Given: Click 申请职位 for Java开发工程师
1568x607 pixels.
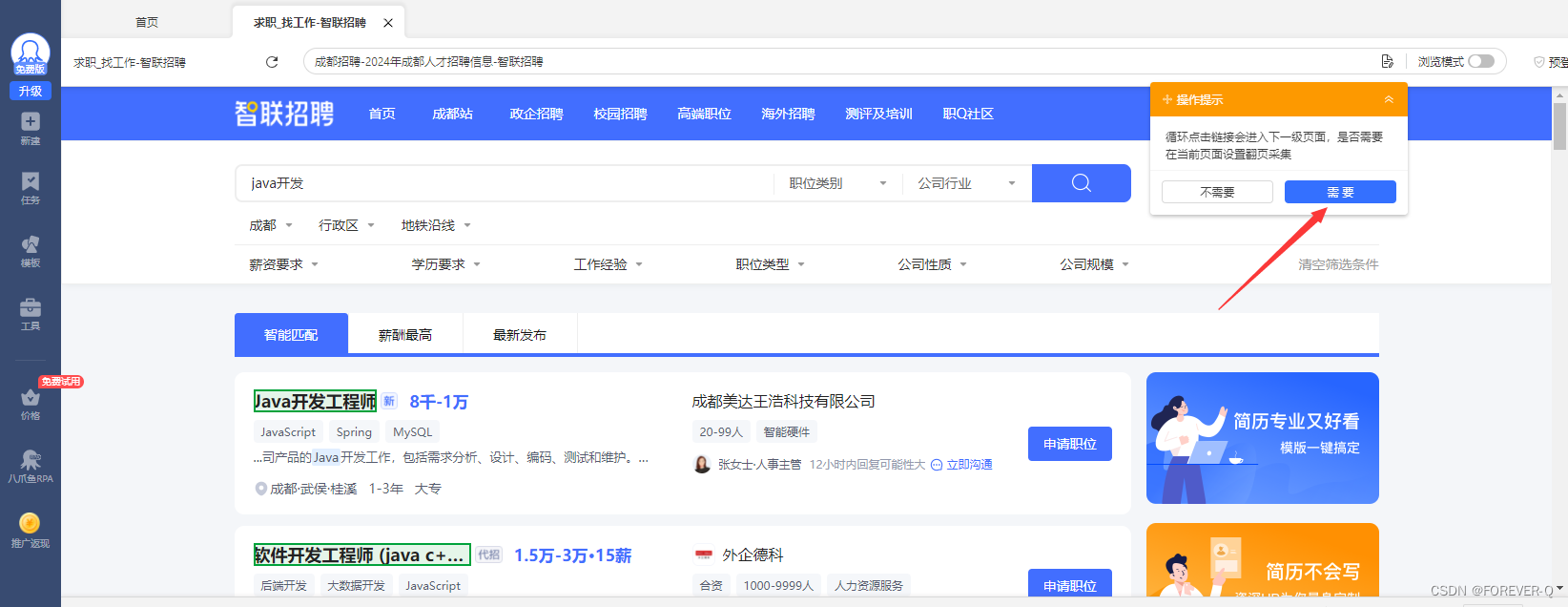Looking at the screenshot, I should point(1070,444).
